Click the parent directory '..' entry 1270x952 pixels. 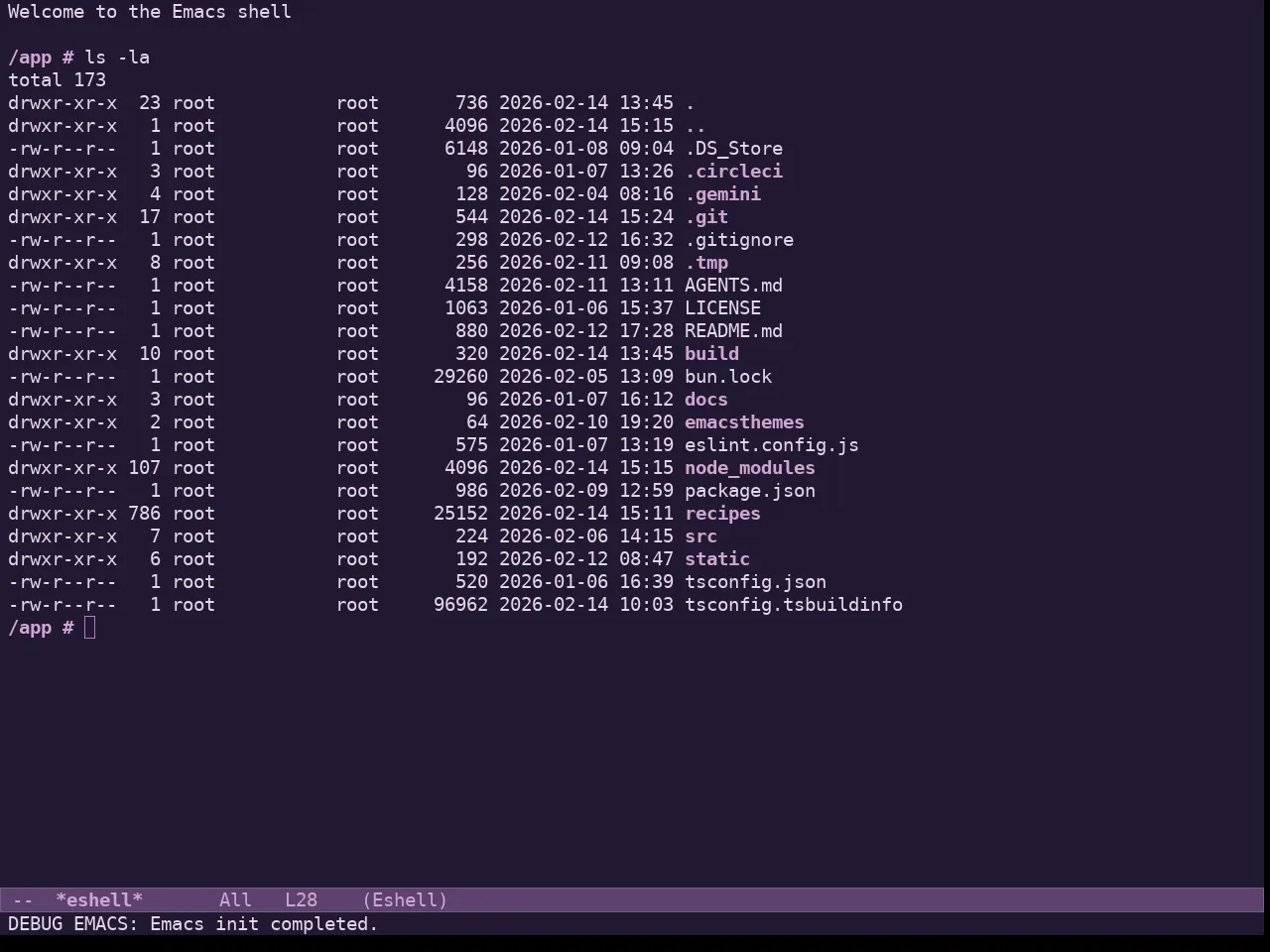(695, 126)
